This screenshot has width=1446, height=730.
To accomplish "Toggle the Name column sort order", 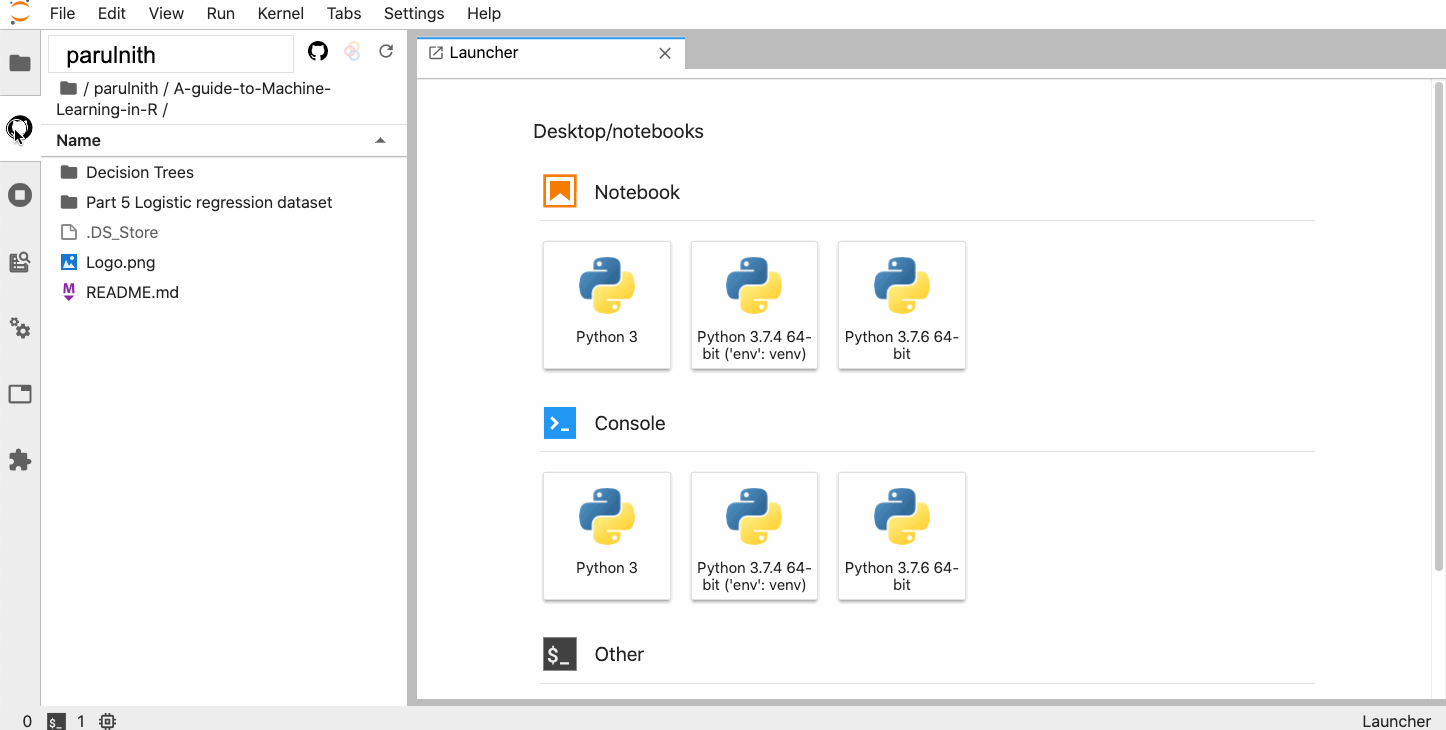I will tap(78, 140).
